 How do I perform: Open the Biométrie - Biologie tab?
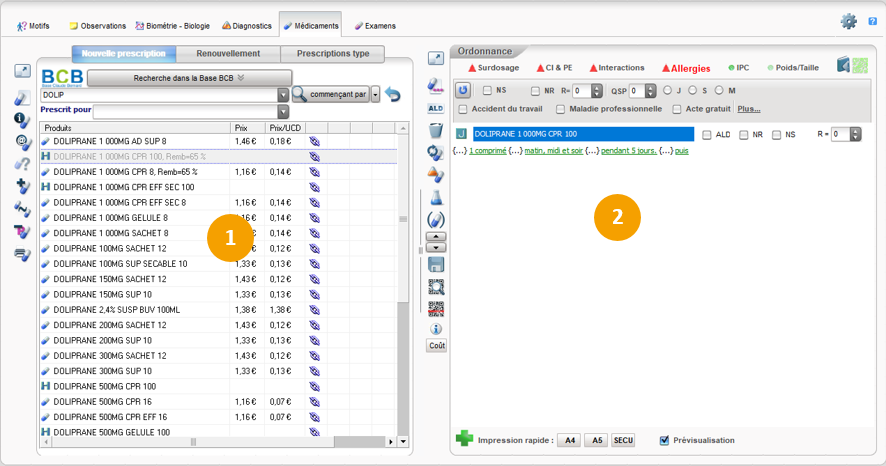172,26
